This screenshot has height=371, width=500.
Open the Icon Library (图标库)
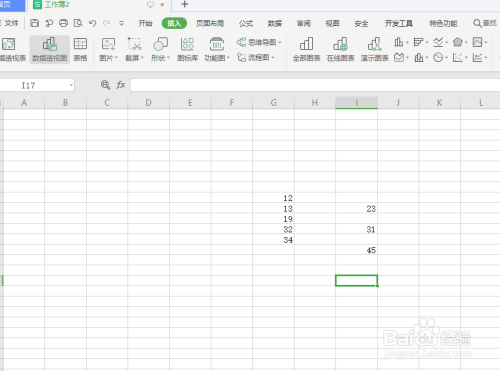point(187,49)
